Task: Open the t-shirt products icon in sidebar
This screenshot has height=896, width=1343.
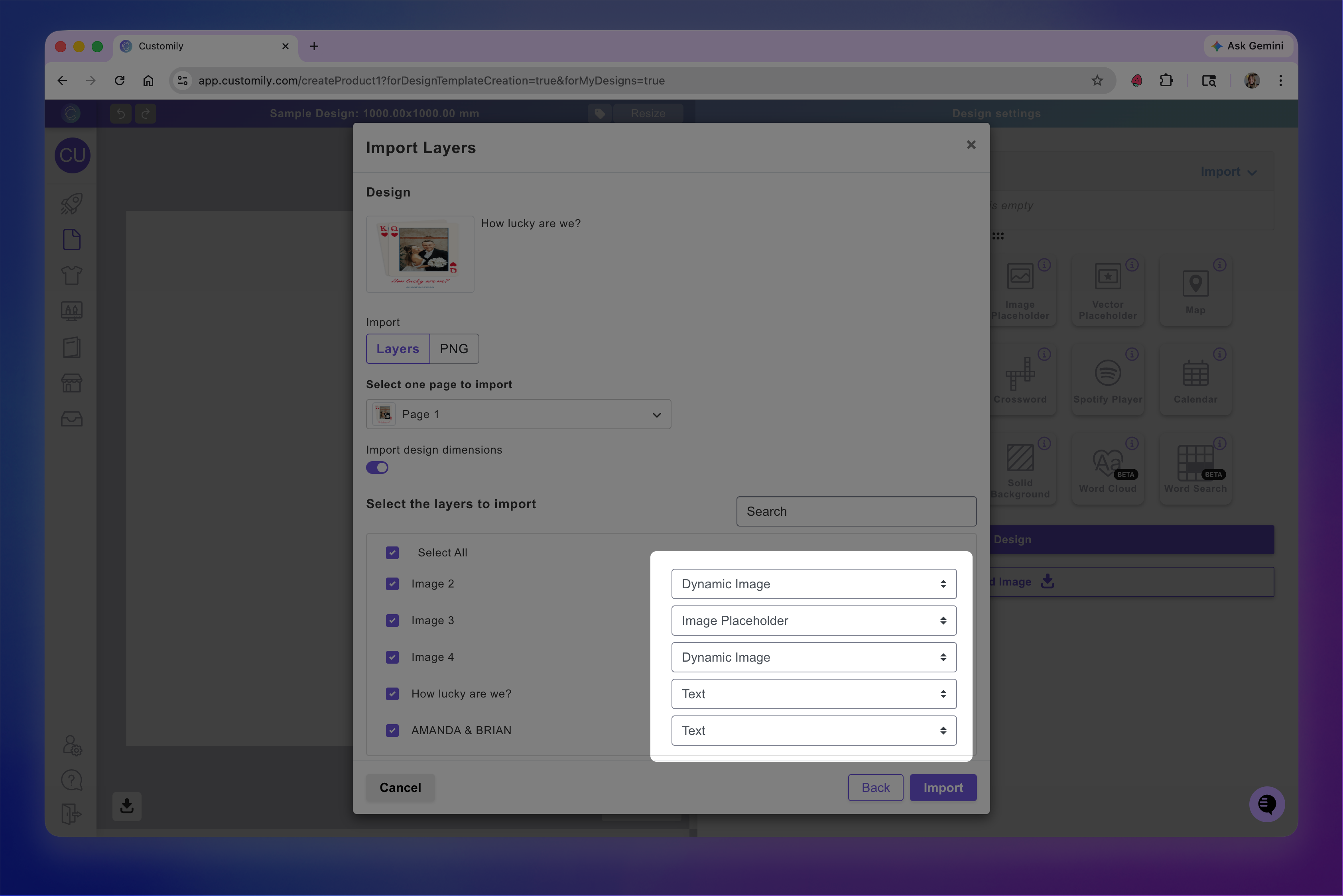Action: [x=71, y=275]
